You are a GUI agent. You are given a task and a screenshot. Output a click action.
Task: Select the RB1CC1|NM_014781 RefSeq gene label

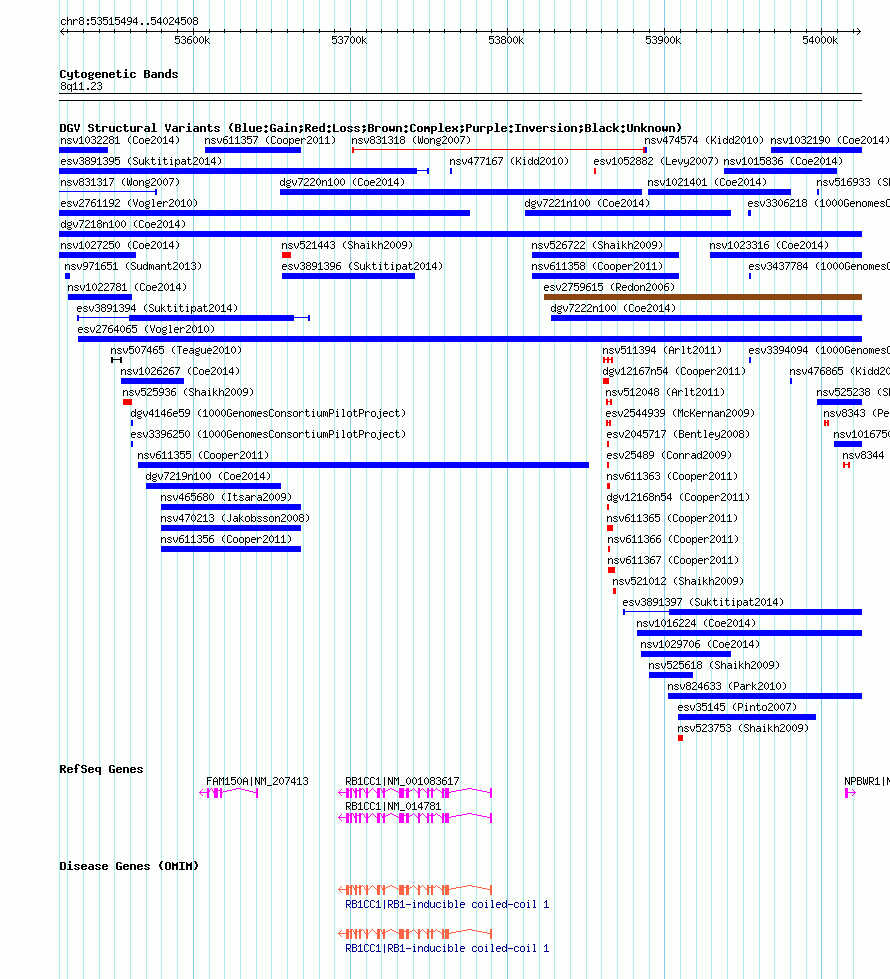click(393, 807)
